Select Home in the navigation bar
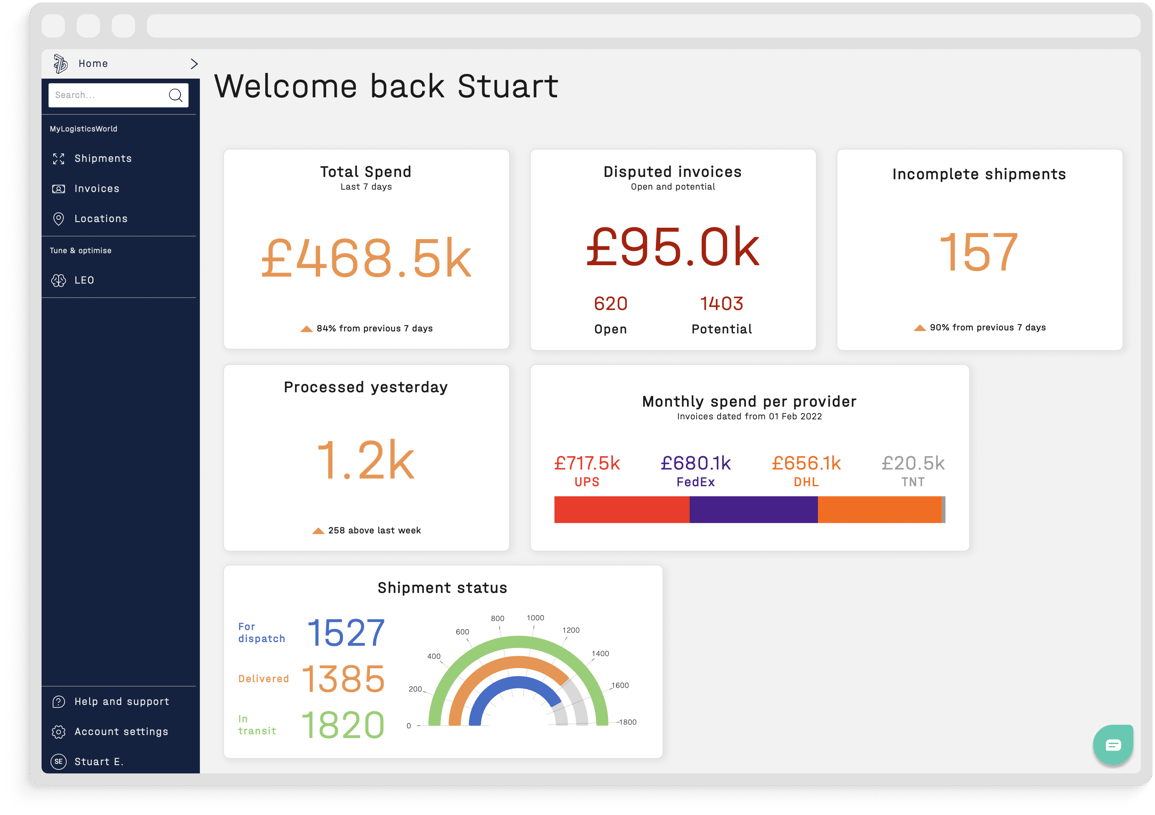 pos(93,62)
